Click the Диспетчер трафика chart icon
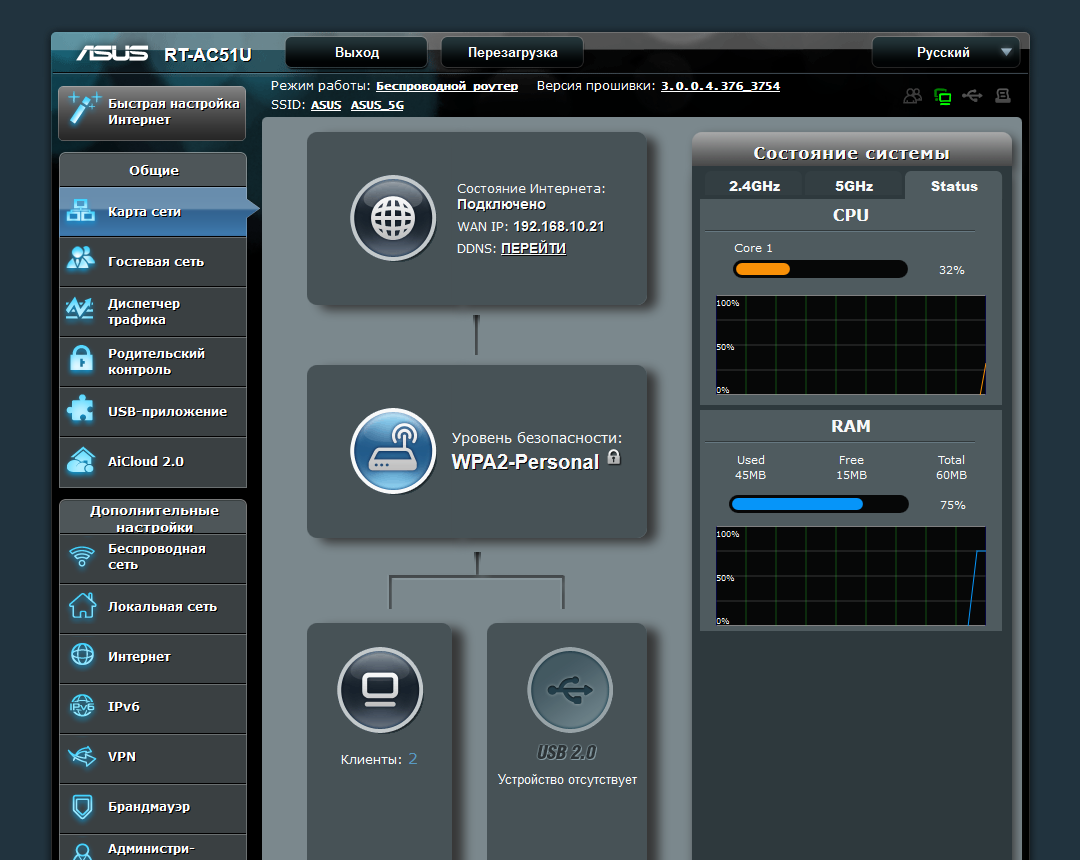Image resolution: width=1080 pixels, height=860 pixels. [x=80, y=309]
